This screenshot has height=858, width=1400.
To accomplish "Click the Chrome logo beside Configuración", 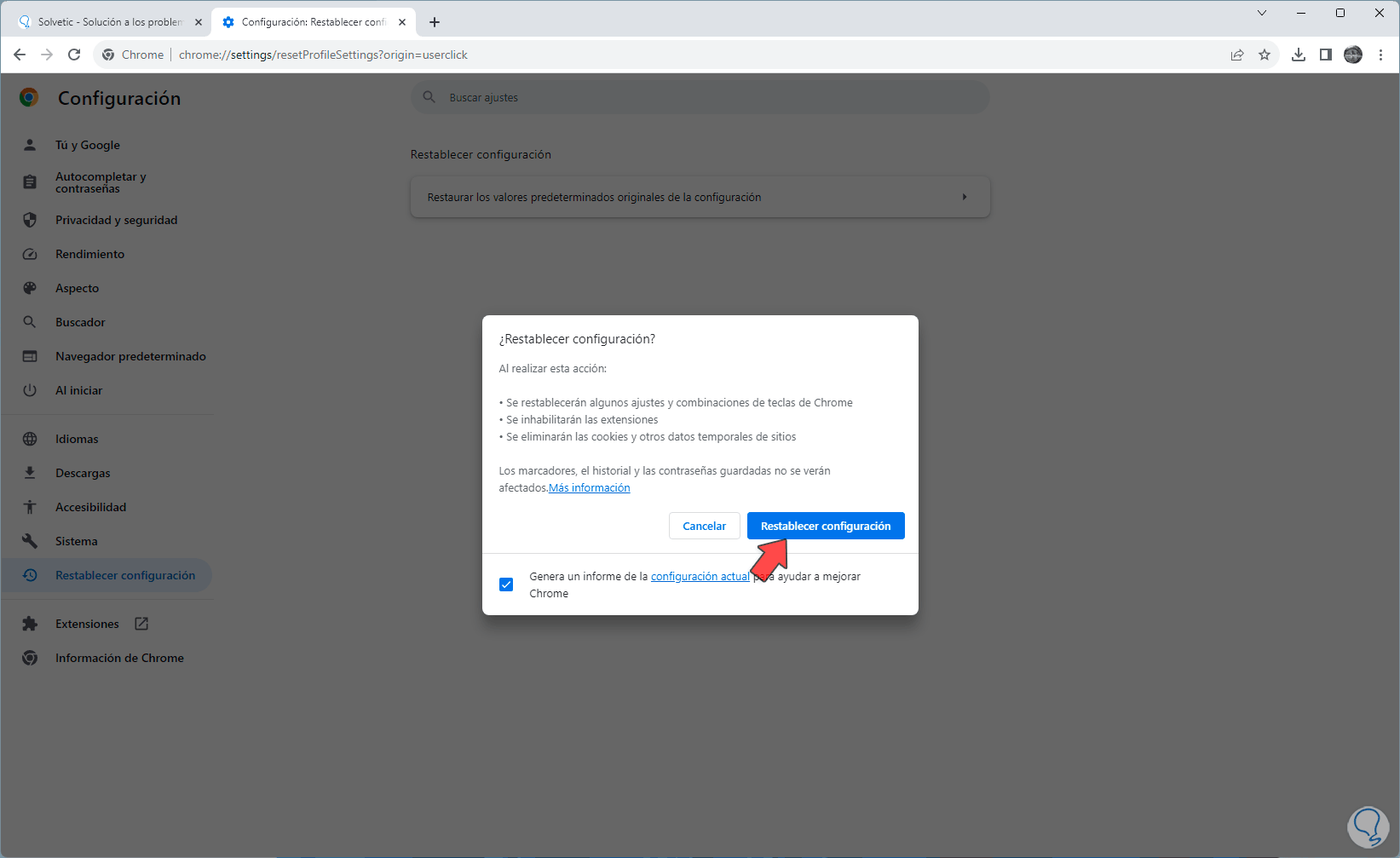I will click(x=29, y=98).
